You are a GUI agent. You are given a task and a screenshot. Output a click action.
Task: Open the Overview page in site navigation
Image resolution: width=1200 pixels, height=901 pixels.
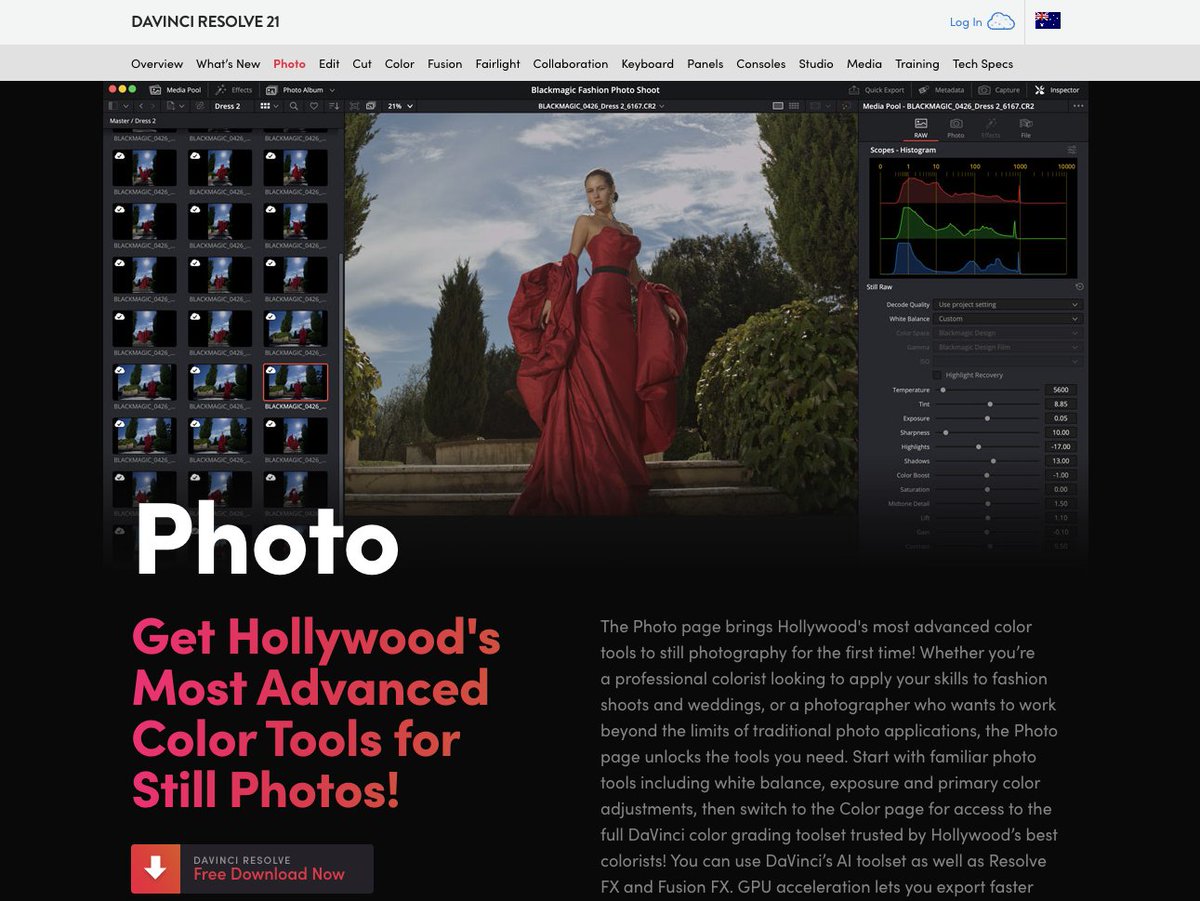coord(157,64)
